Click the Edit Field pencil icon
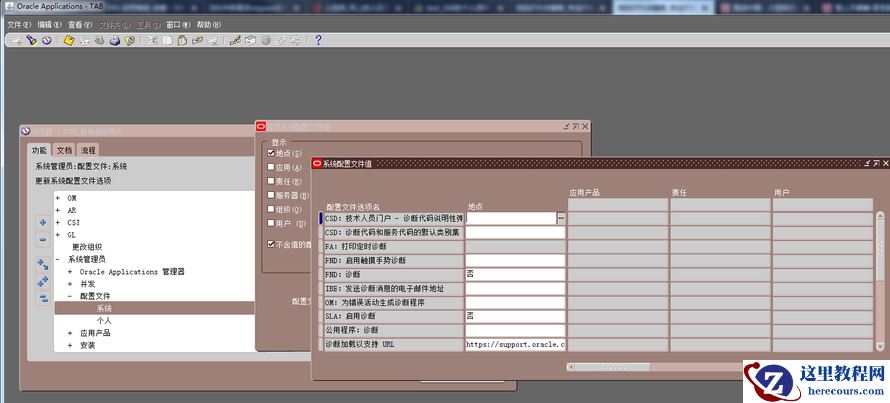The height and width of the screenshot is (403, 890). tap(235, 41)
